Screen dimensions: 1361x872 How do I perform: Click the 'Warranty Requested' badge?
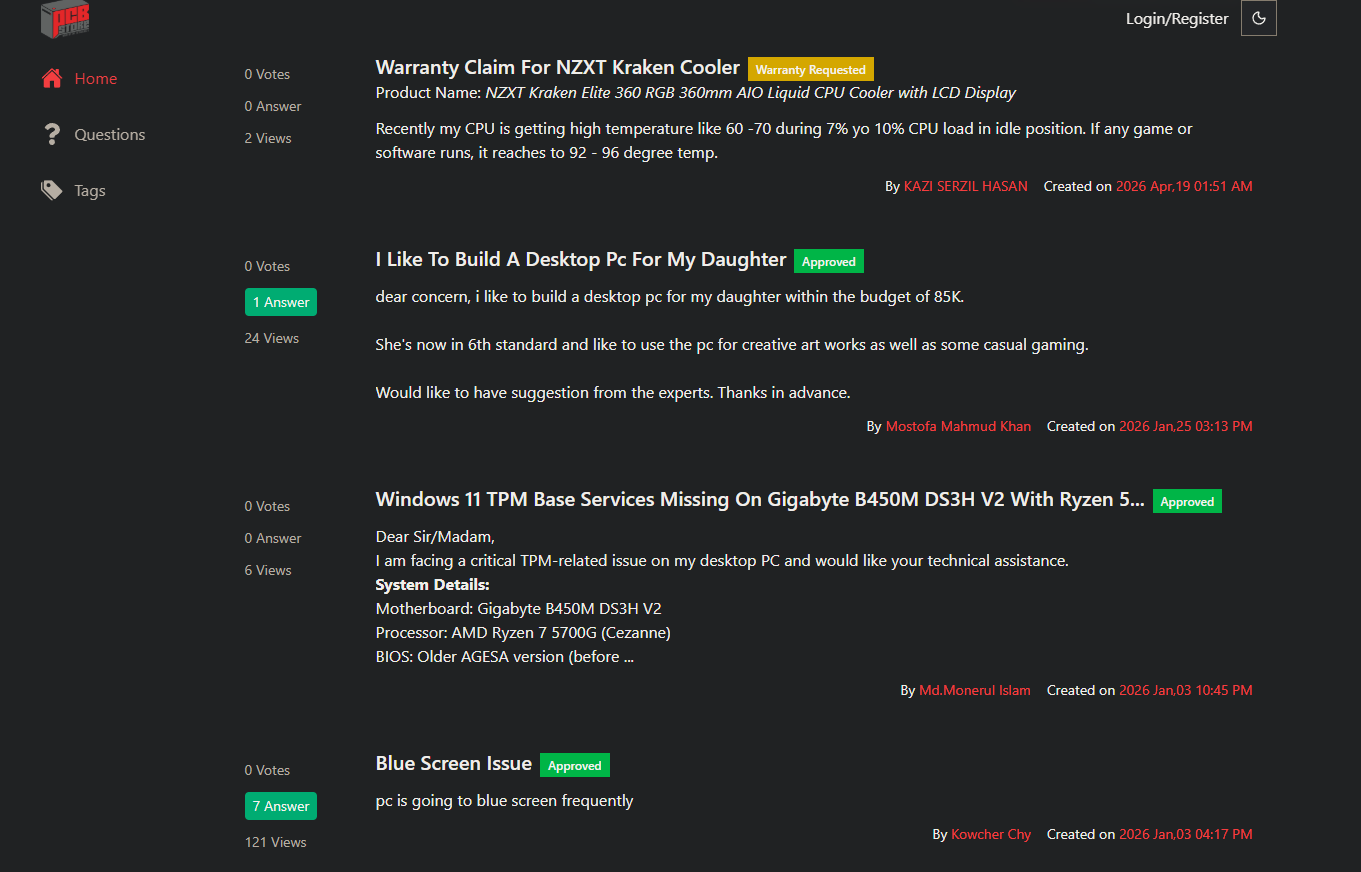[811, 69]
